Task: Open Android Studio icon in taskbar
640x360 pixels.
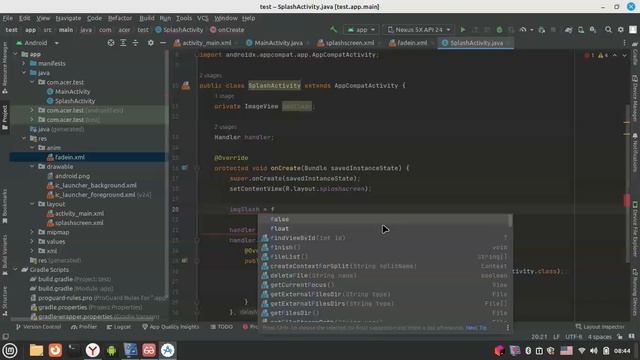Action: click(167, 350)
